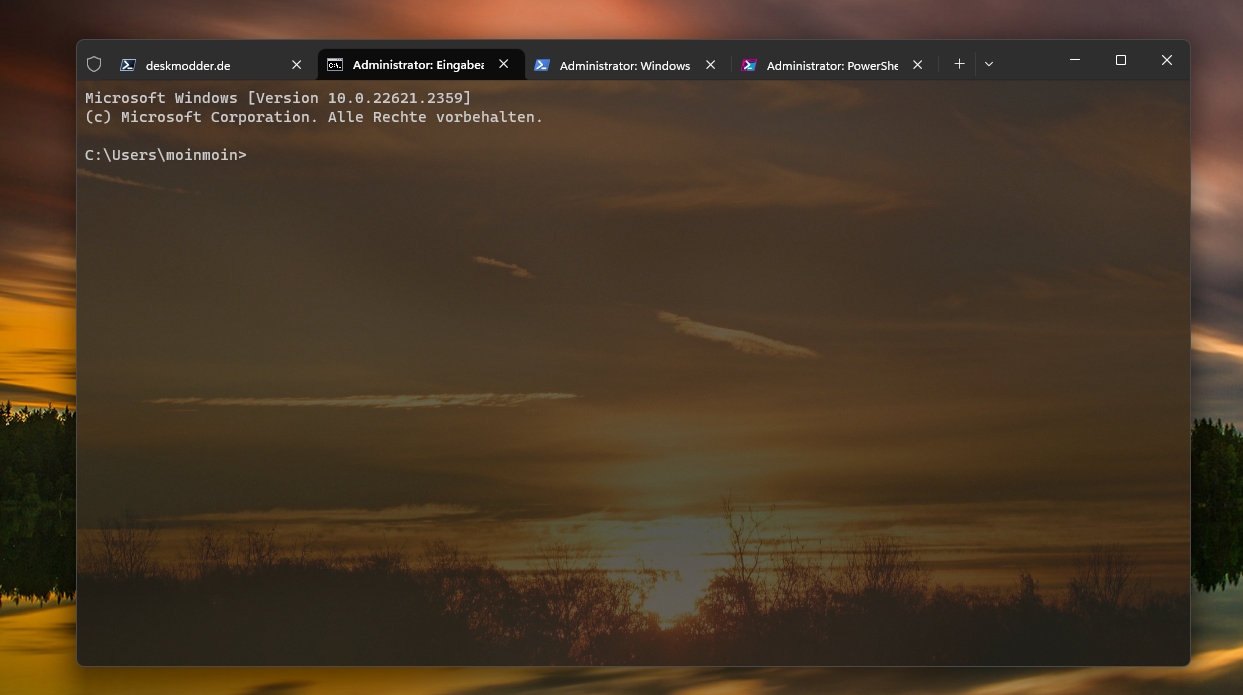Maximize the Terminal window
The image size is (1243, 695).
[x=1121, y=60]
